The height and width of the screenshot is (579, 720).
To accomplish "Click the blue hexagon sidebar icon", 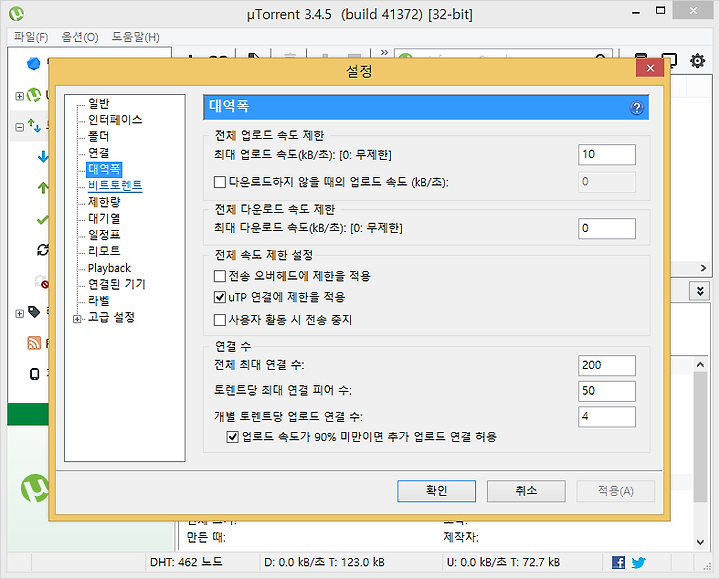I will tap(34, 63).
